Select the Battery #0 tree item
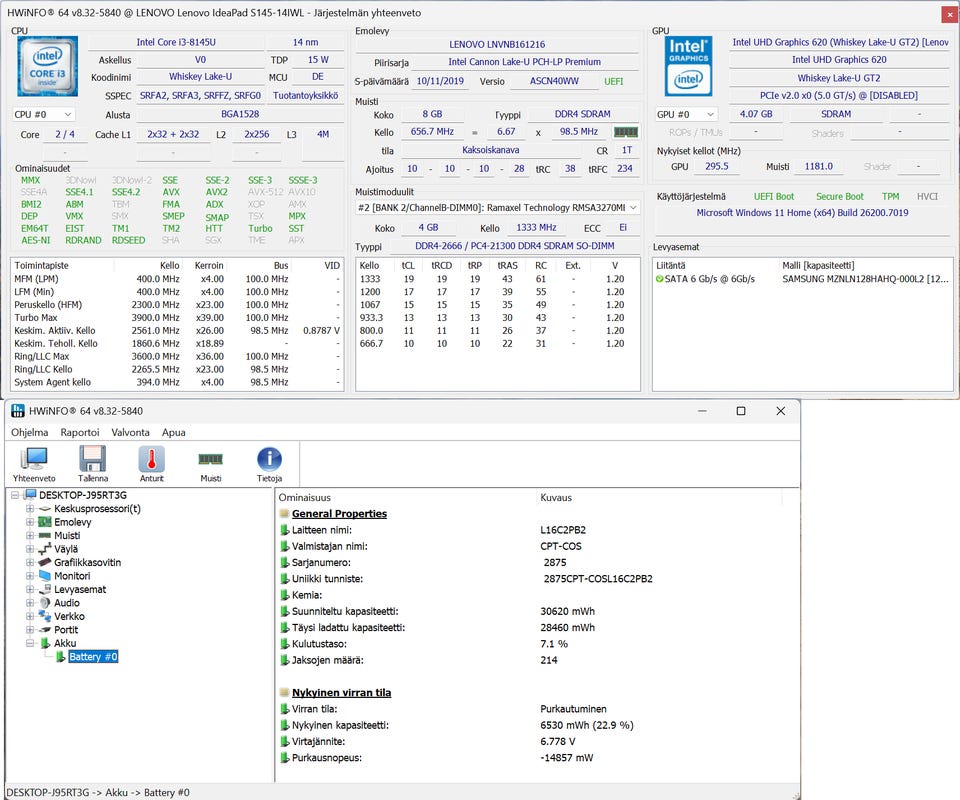The width and height of the screenshot is (960, 800). (93, 657)
